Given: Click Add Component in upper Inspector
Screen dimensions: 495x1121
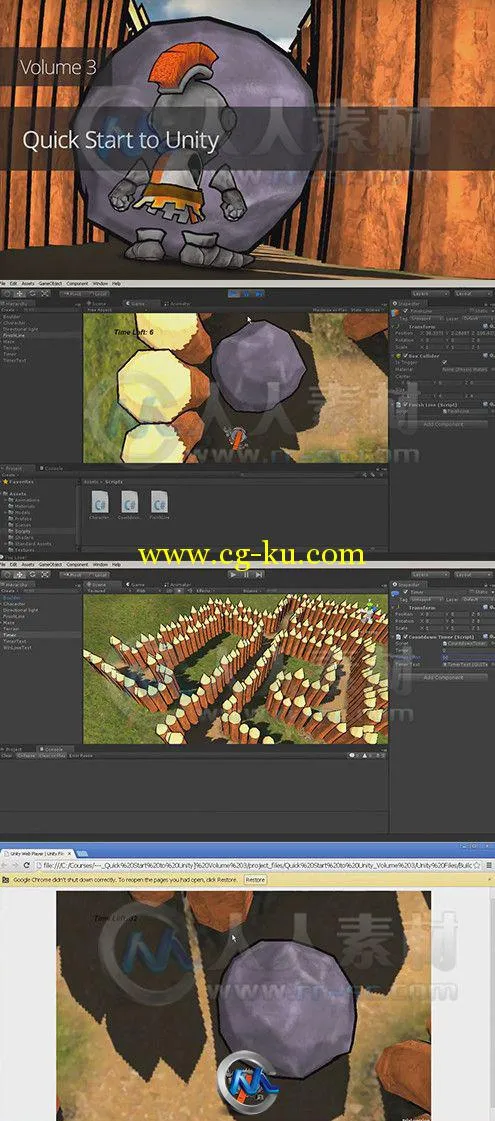Looking at the screenshot, I should coord(443,425).
